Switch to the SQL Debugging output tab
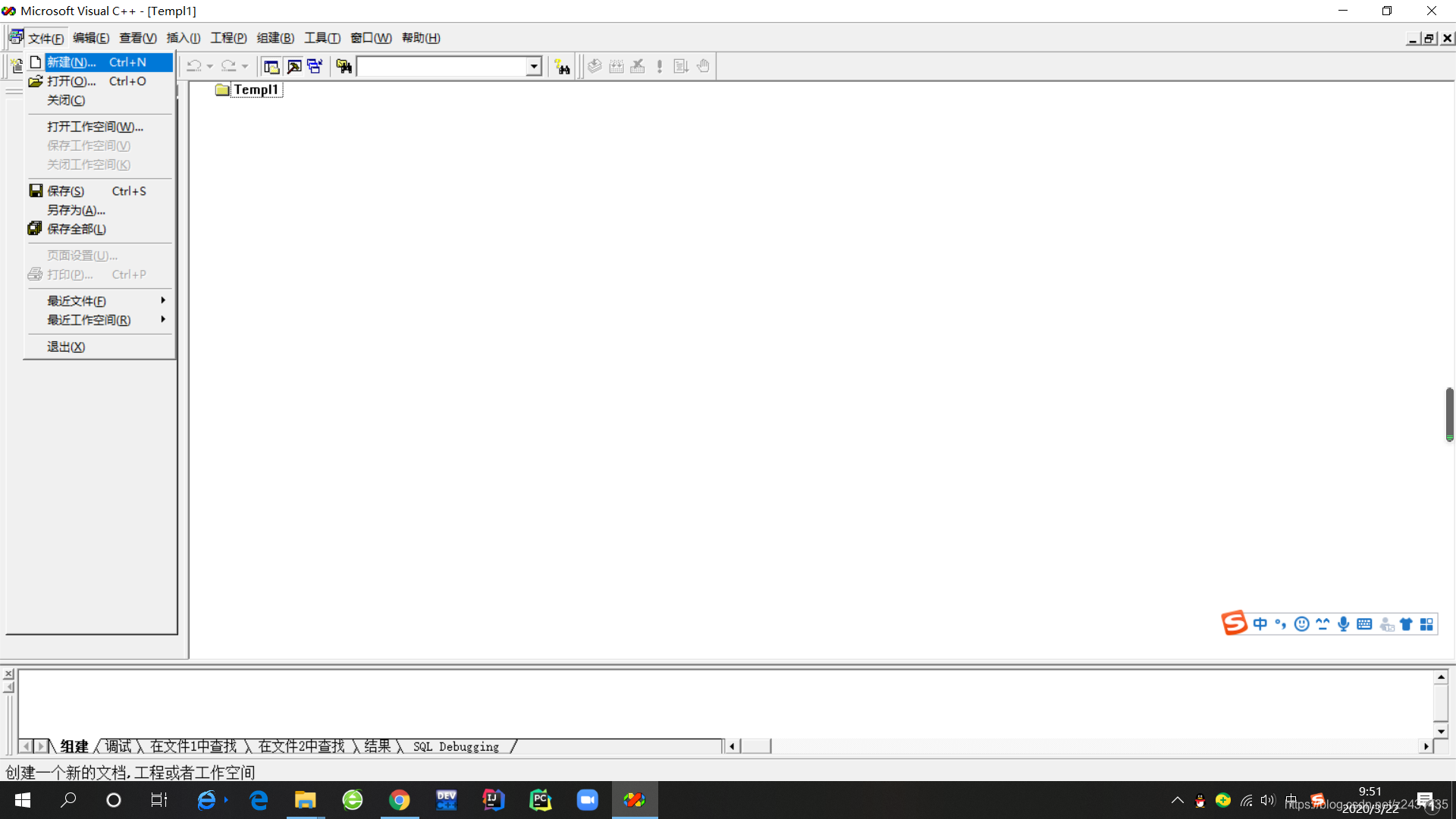Screen dimensions: 1456x819 [456, 747]
